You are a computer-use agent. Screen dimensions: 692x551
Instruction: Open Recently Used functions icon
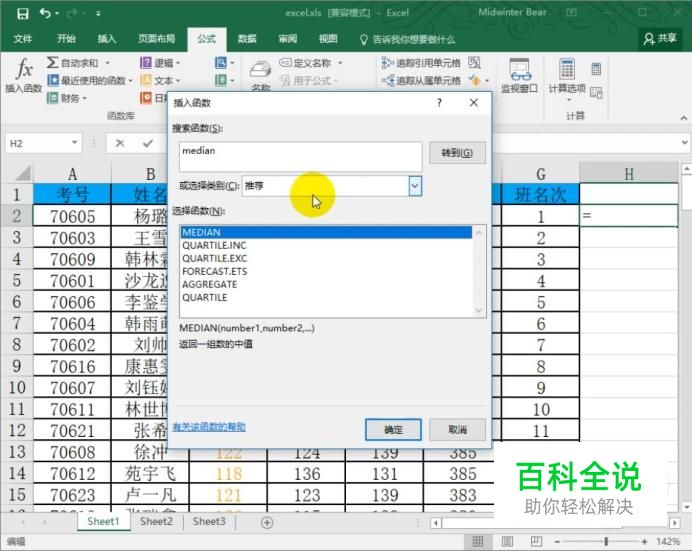pyautogui.click(x=53, y=80)
